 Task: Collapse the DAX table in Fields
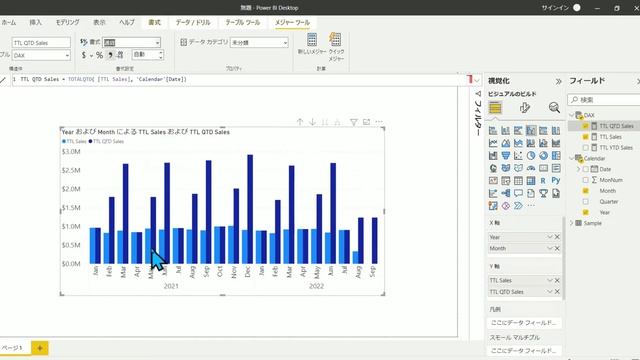[572, 115]
